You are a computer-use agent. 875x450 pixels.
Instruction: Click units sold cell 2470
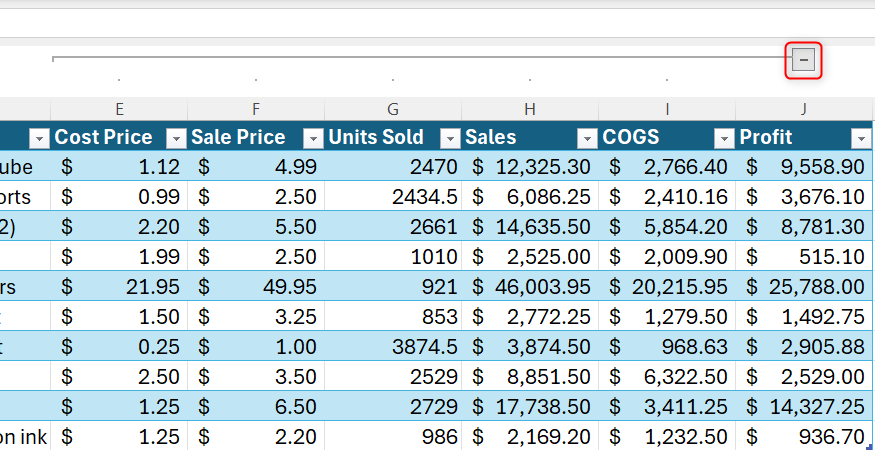(393, 166)
